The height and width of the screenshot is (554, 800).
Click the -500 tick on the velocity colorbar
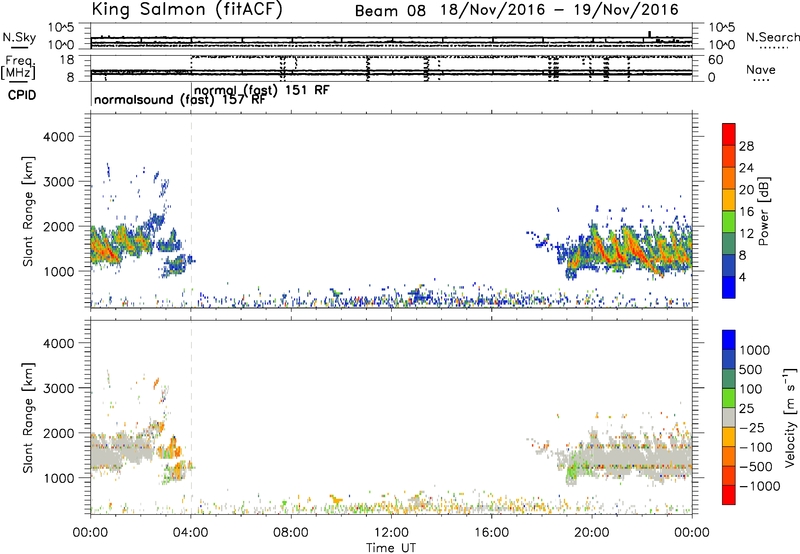pyautogui.click(x=756, y=467)
